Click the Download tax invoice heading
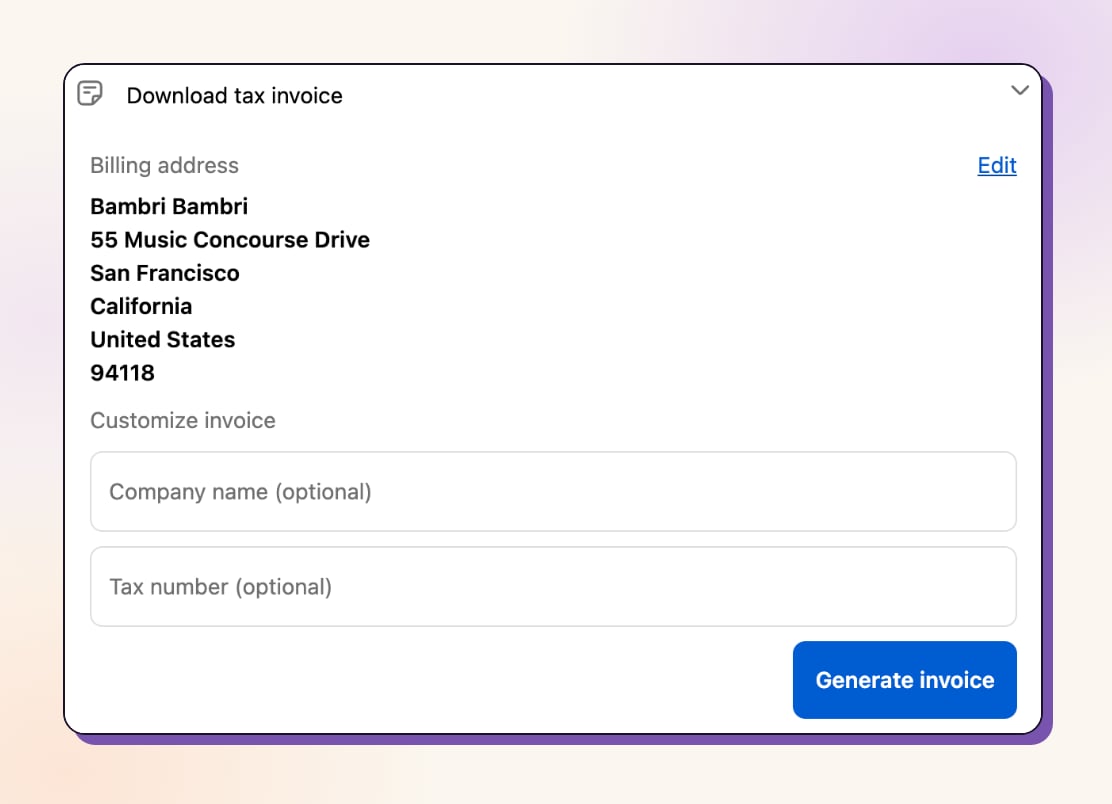Image resolution: width=1112 pixels, height=804 pixels. point(235,96)
